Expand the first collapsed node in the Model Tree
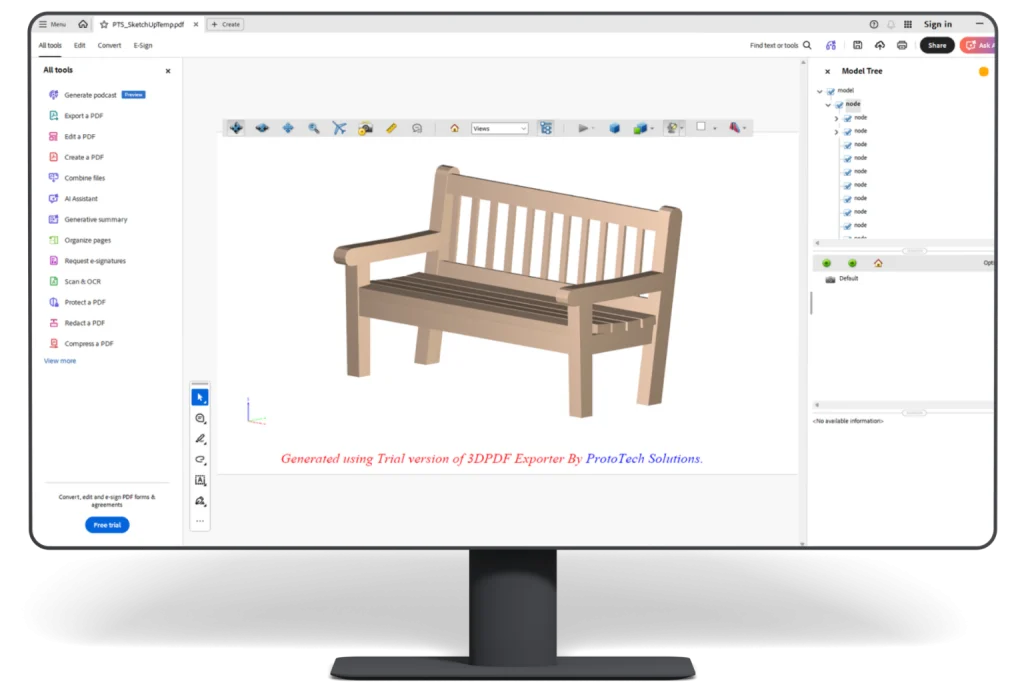 tap(836, 118)
